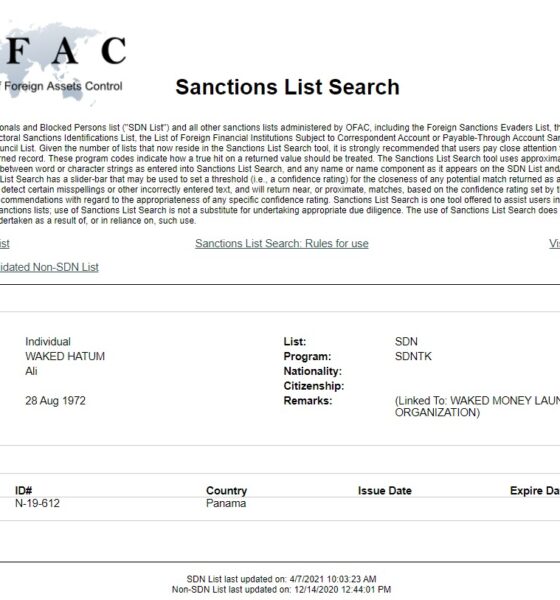Select the Country column header

coord(227,491)
